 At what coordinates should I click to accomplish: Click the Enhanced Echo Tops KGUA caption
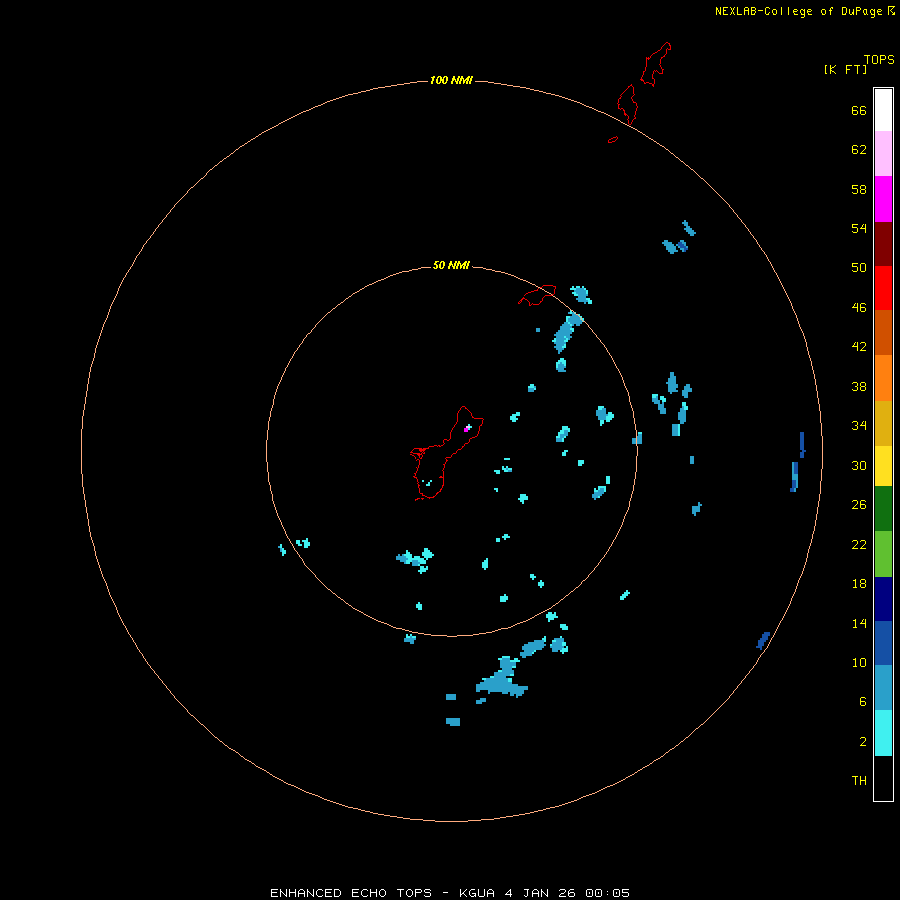tap(450, 893)
